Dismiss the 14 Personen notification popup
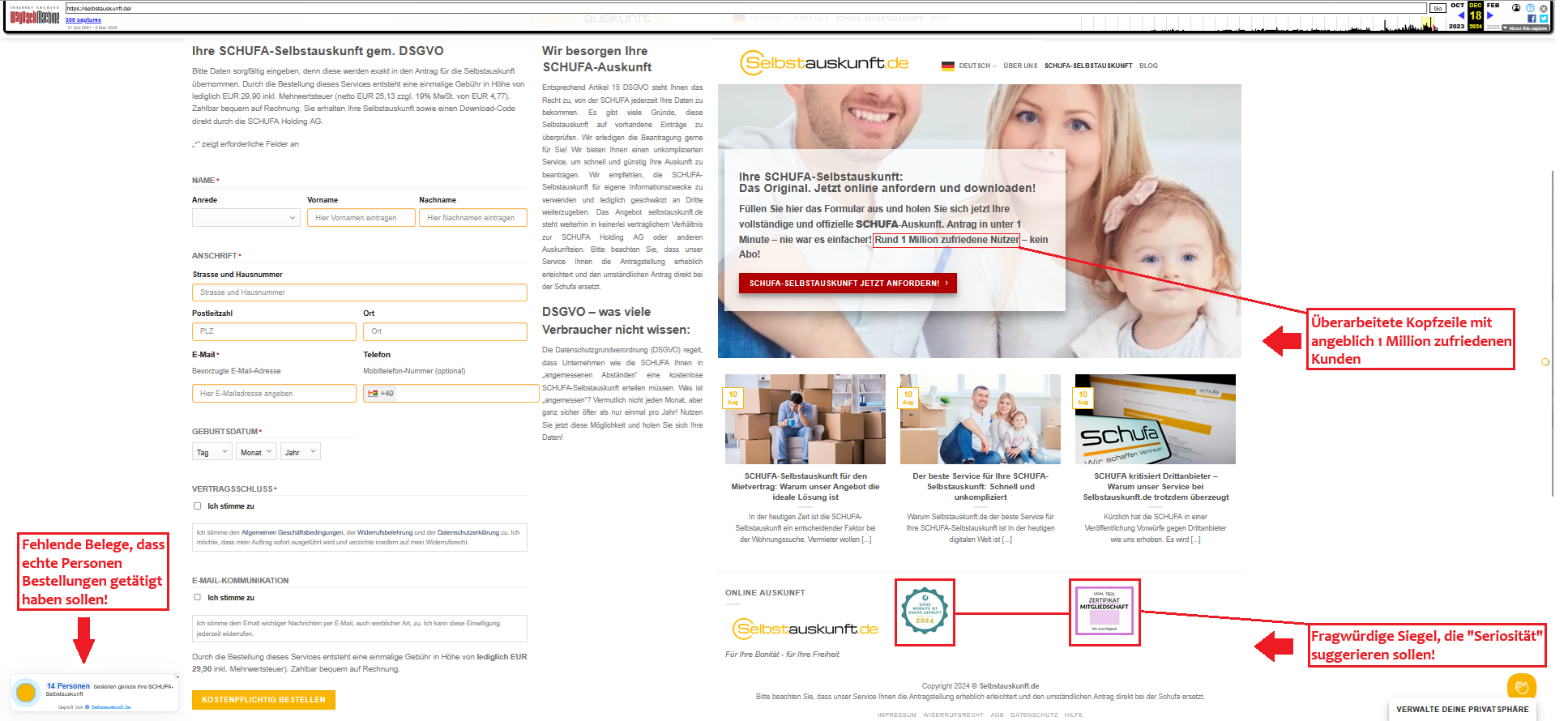Screen dimensions: 1568x721 [177, 677]
